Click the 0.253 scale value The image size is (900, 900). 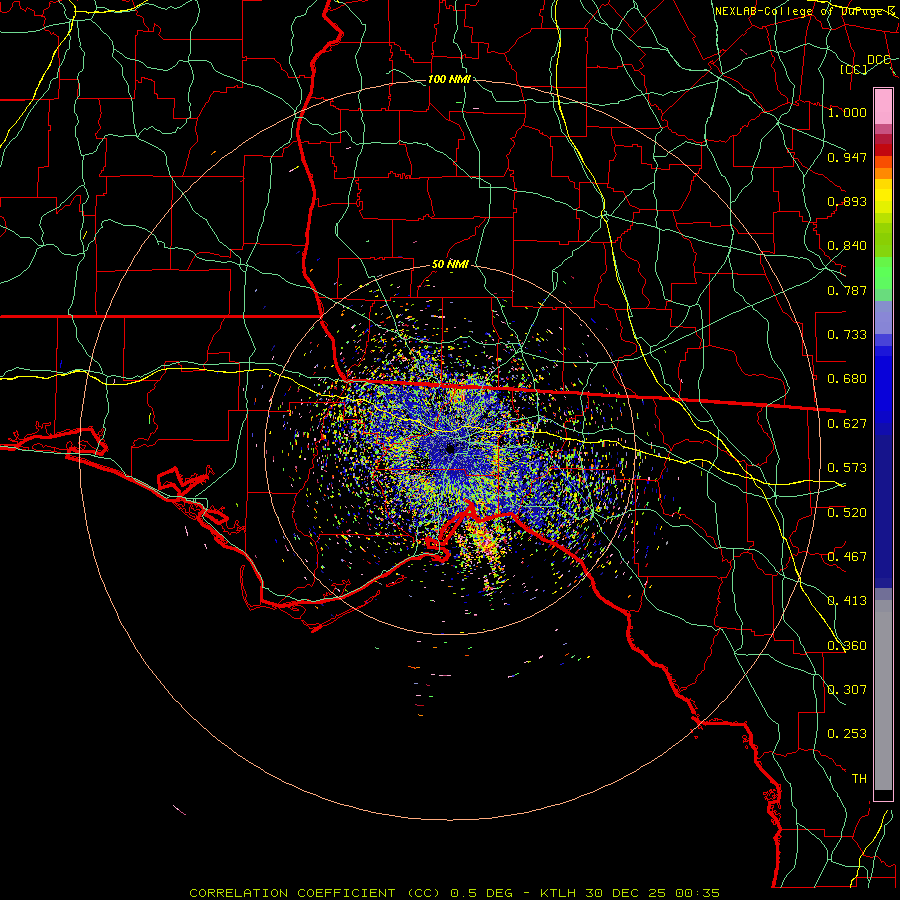tap(847, 734)
